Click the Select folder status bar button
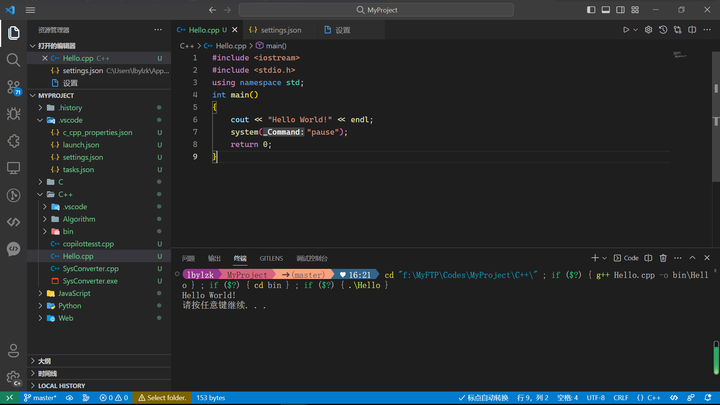 click(162, 398)
